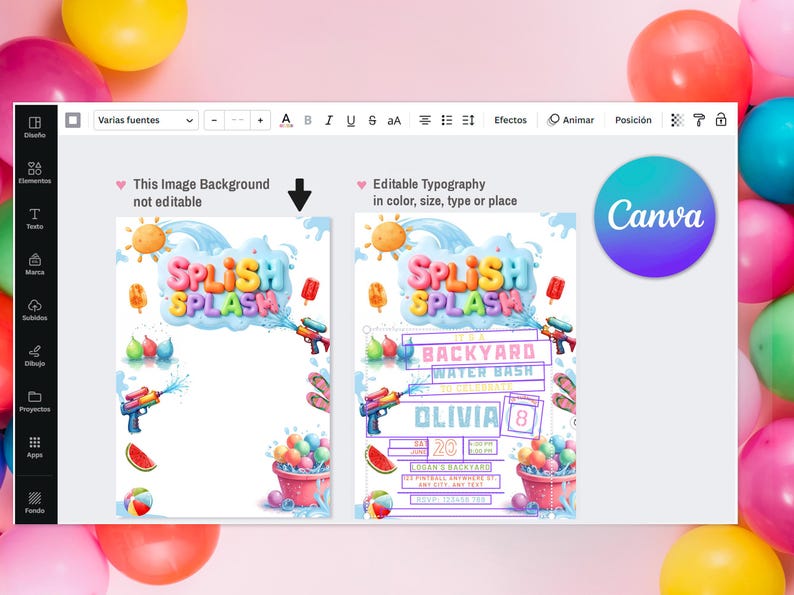
Task: Select the OLIVIA name text
Action: coord(457,417)
